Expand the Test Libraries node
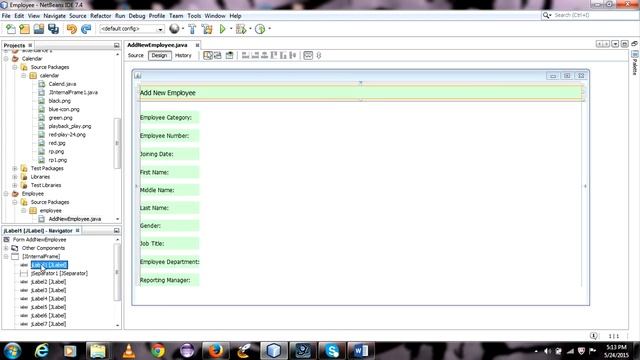This screenshot has height=360, width=640. pos(15,185)
